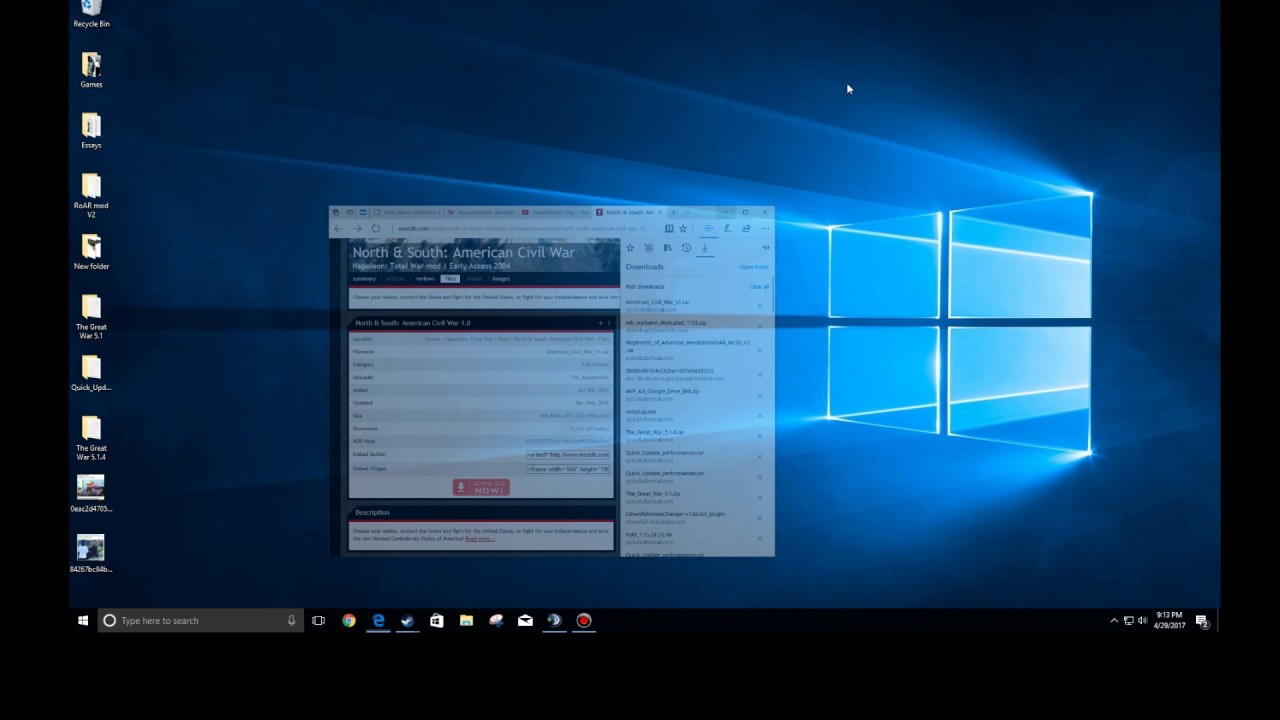Open Task View from taskbar
This screenshot has width=1280, height=720.
click(318, 621)
